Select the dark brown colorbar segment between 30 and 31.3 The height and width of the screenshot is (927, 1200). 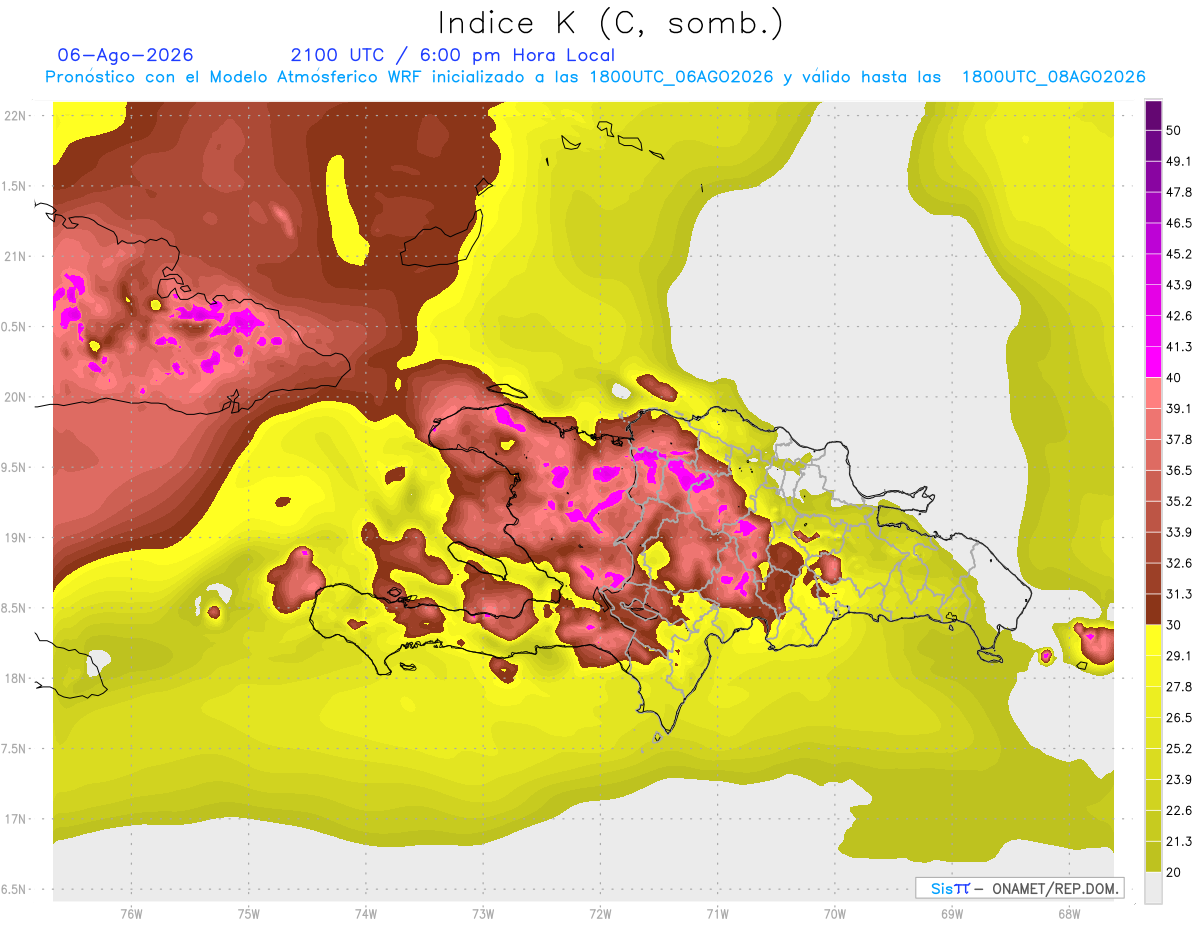click(x=1154, y=609)
